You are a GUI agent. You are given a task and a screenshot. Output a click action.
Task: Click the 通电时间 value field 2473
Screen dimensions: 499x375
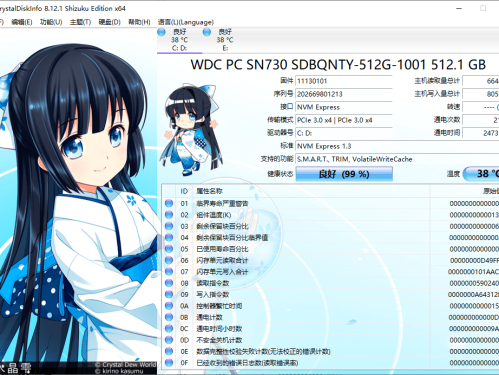pos(481,133)
